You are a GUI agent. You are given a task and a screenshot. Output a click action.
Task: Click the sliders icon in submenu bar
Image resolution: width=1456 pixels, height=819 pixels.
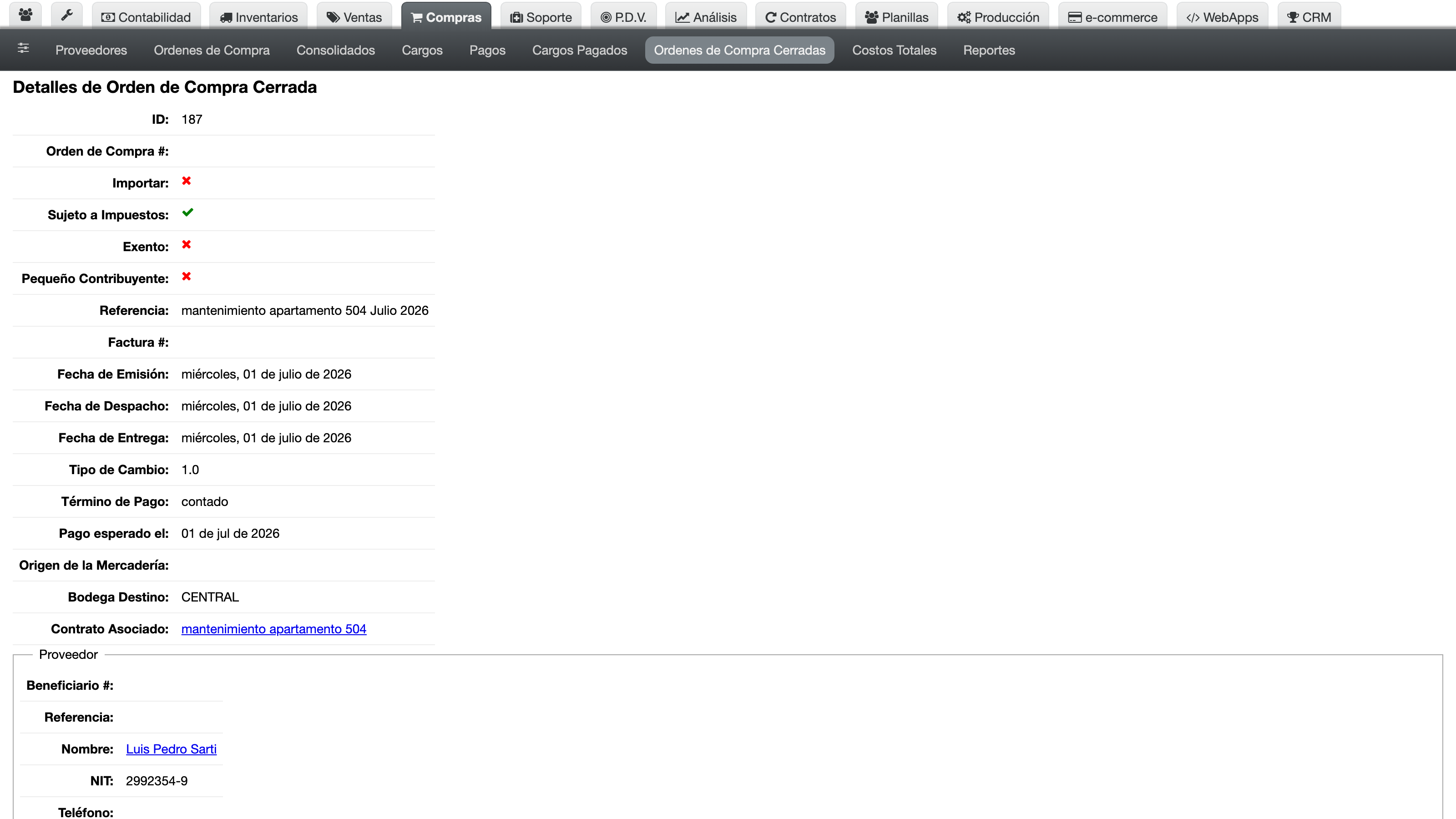[23, 48]
